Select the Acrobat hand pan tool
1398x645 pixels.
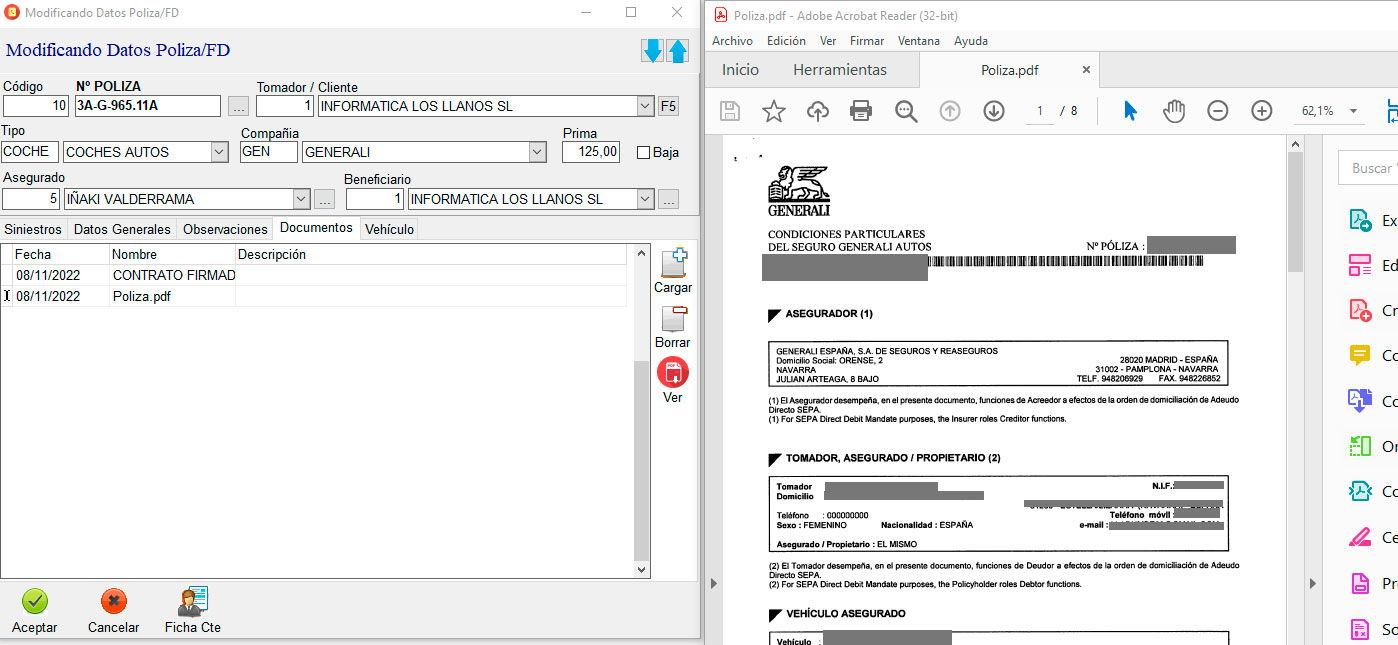pyautogui.click(x=1174, y=111)
